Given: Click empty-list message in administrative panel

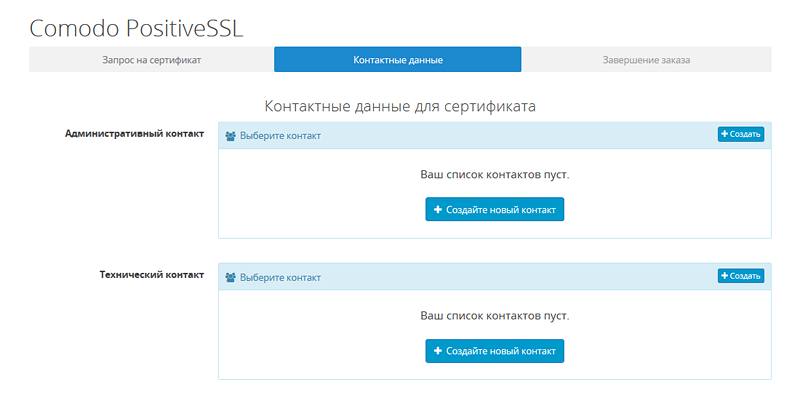Looking at the screenshot, I should point(495,175).
